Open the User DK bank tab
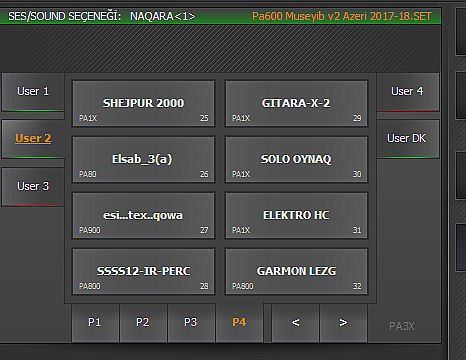466x360 pixels. click(x=408, y=139)
